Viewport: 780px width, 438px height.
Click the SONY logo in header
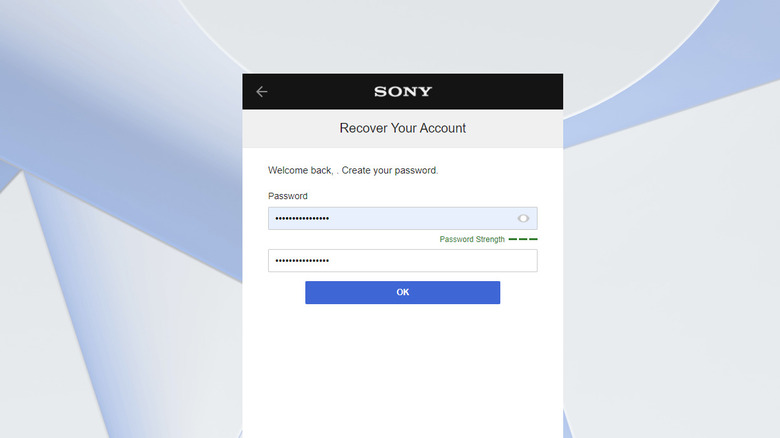[x=403, y=92]
